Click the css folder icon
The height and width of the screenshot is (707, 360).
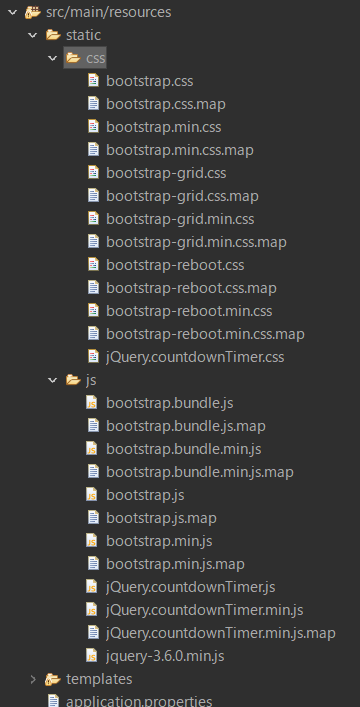click(x=73, y=58)
